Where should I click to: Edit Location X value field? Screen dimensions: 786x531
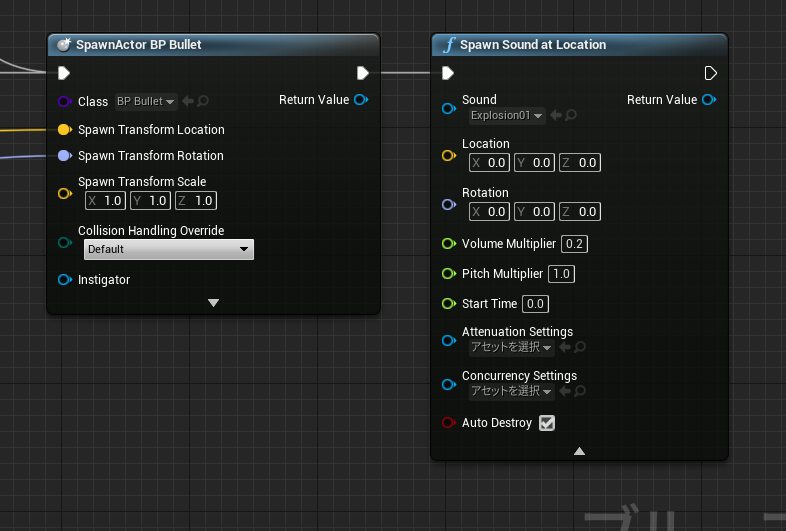[x=489, y=162]
